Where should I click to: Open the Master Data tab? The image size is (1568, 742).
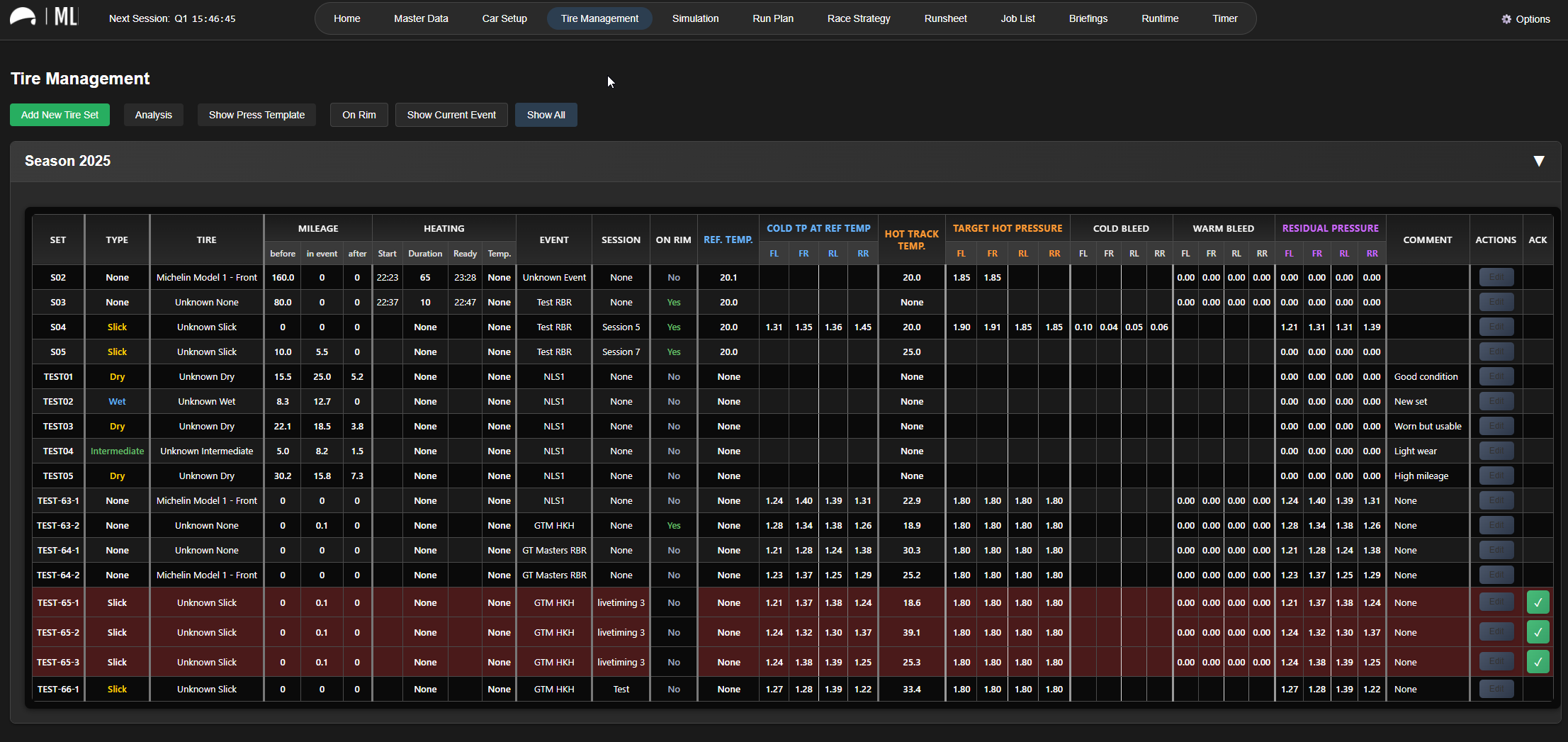tap(421, 18)
